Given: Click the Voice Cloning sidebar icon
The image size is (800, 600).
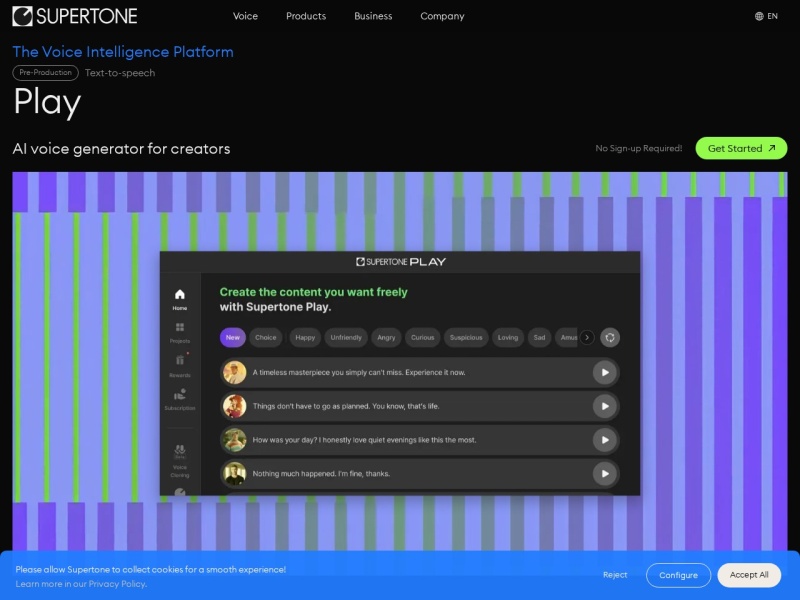Looking at the screenshot, I should pos(180,451).
